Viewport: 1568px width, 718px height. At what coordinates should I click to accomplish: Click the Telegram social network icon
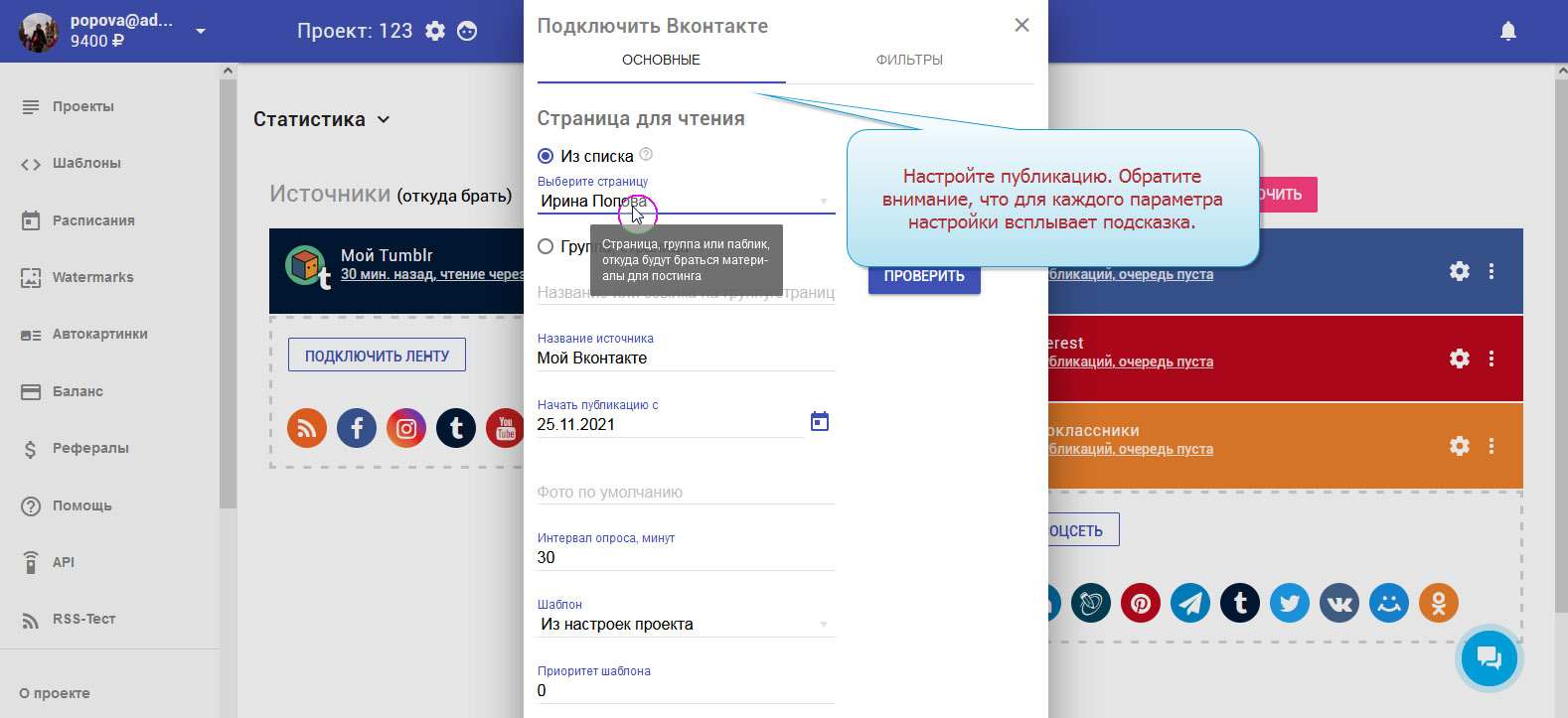(1190, 603)
